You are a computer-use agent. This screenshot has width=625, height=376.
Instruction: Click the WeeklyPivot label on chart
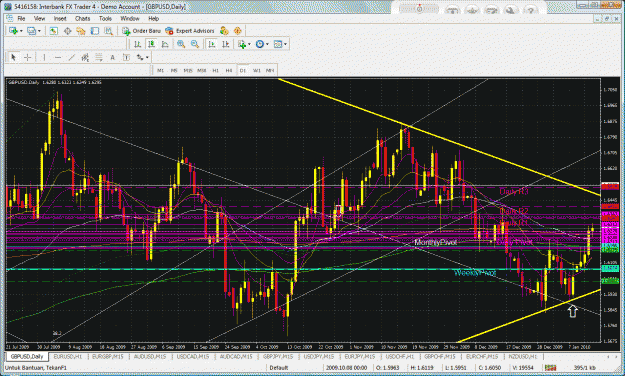[x=475, y=273]
